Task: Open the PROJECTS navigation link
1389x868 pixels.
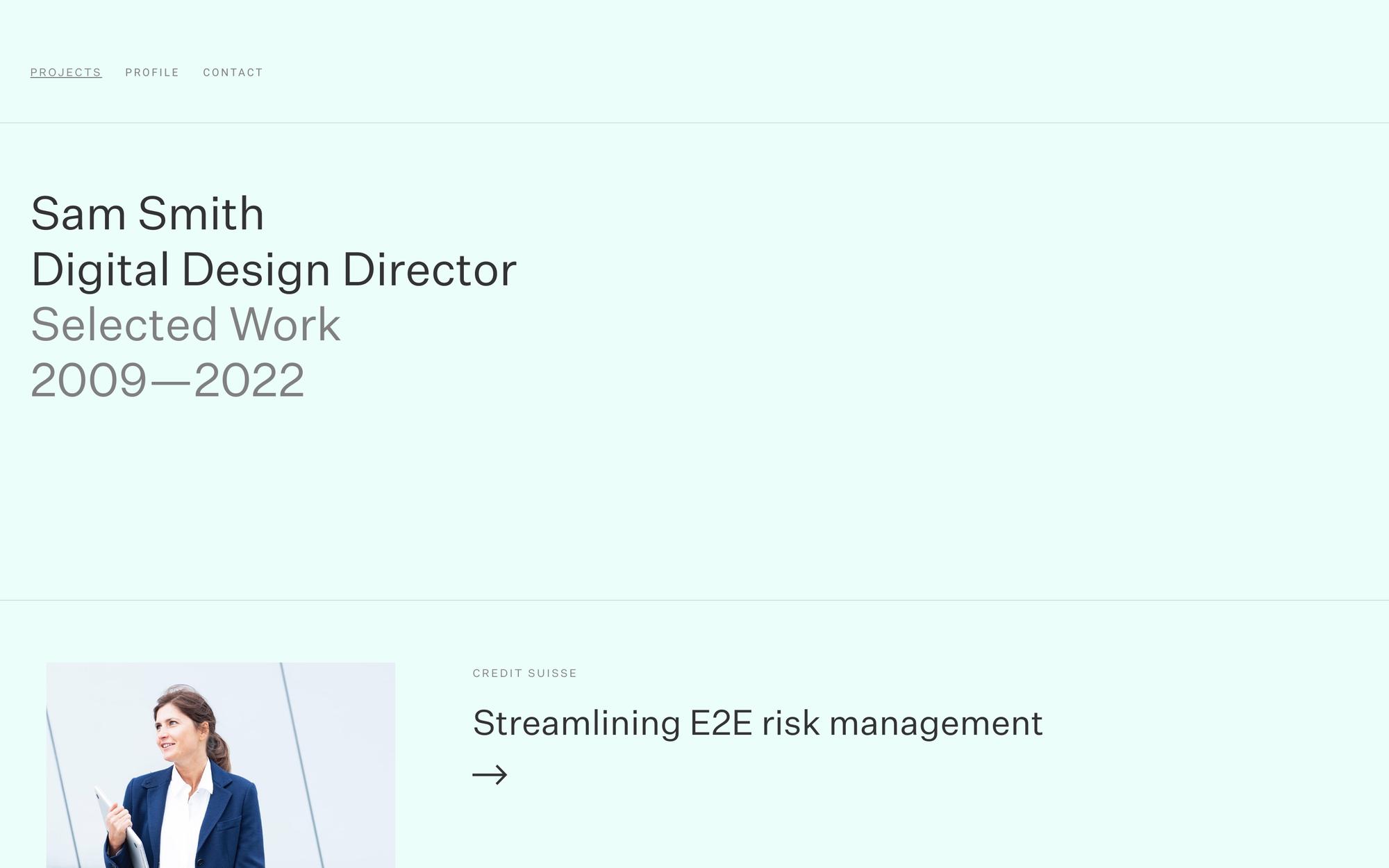Action: (66, 72)
